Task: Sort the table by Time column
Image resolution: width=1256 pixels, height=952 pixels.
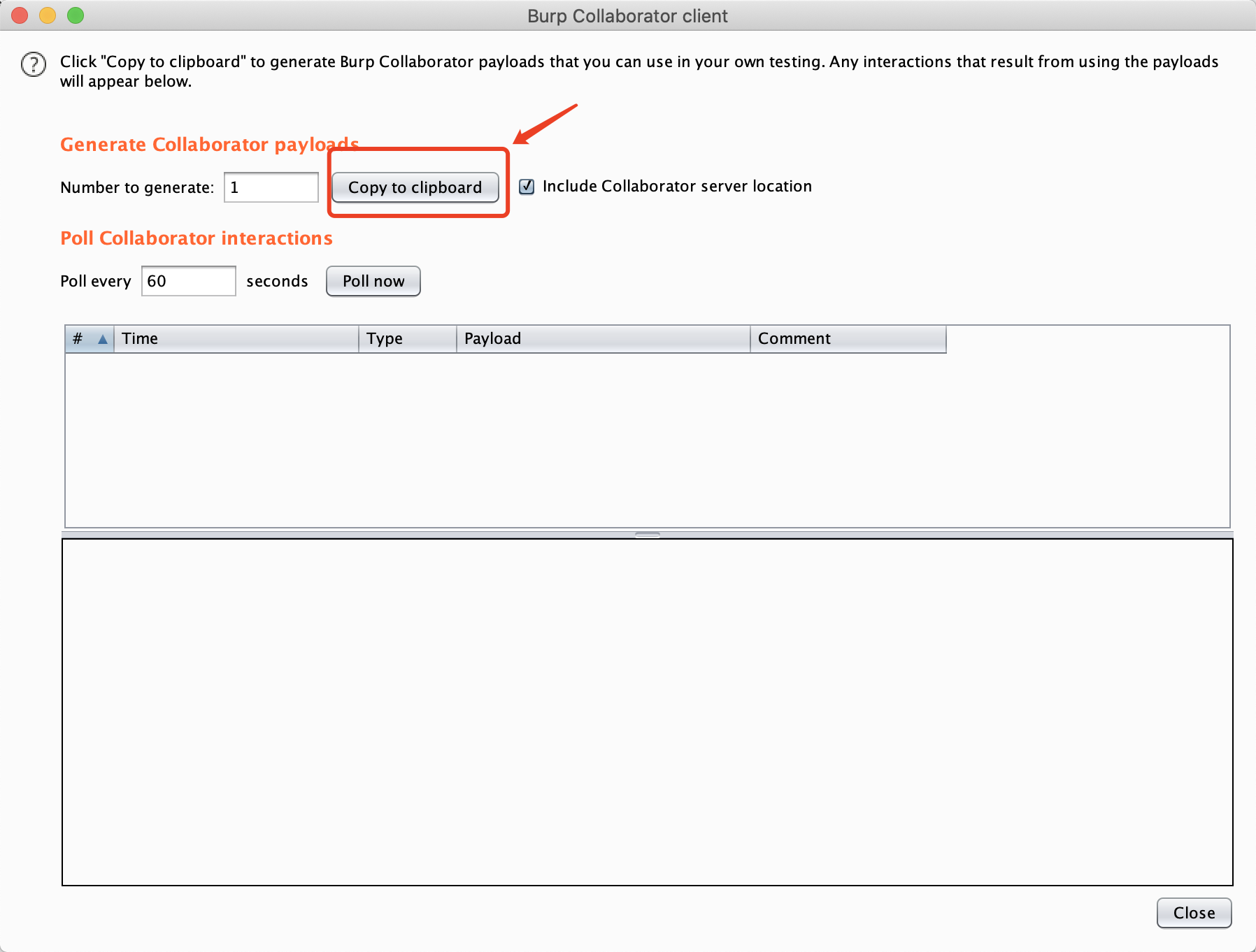Action: tap(236, 339)
